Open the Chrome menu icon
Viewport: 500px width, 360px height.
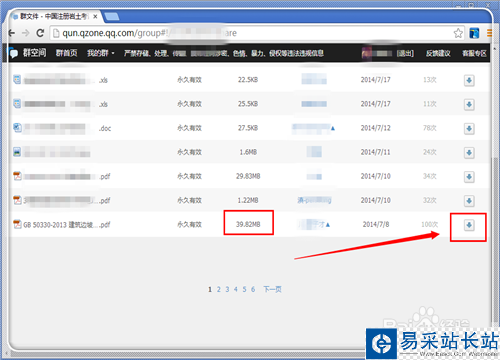pos(489,33)
